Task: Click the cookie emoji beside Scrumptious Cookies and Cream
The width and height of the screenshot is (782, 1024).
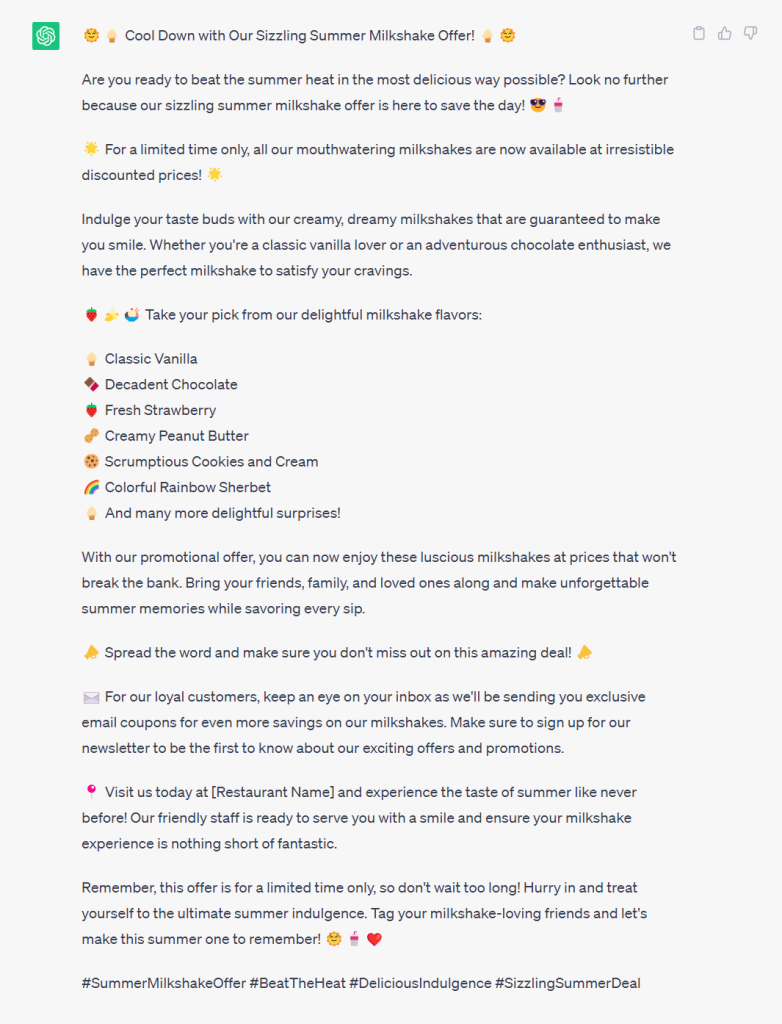Action: (x=91, y=462)
